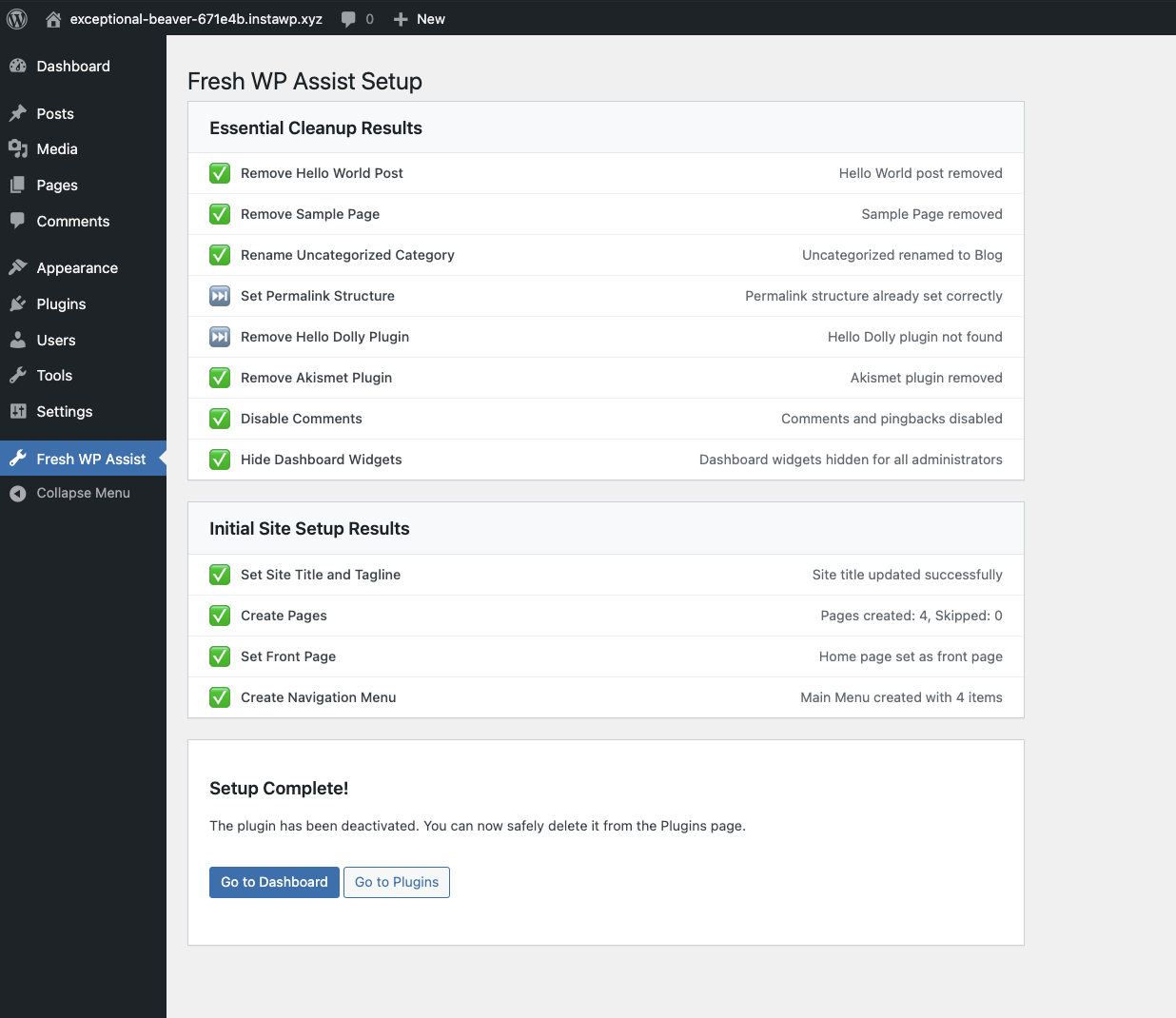
Task: Open the New content dropdown in admin bar
Action: [420, 19]
